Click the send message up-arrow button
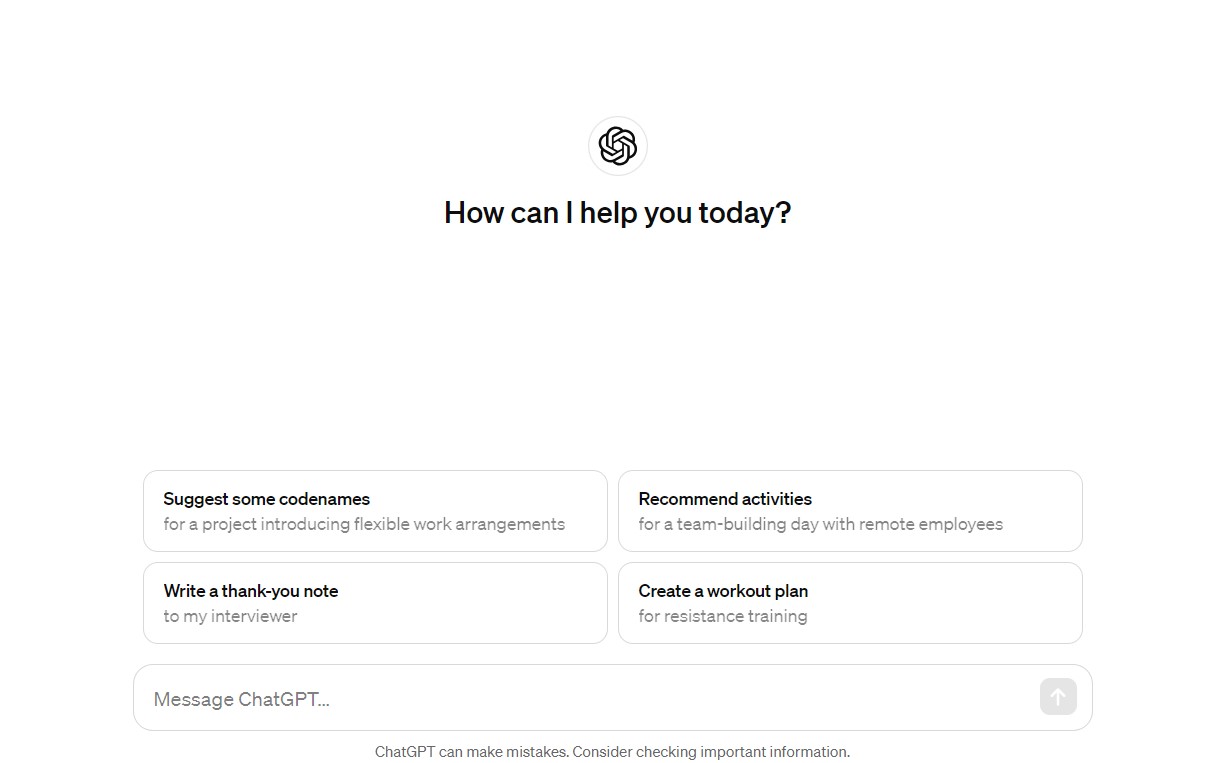This screenshot has height=763, width=1232. [1058, 697]
